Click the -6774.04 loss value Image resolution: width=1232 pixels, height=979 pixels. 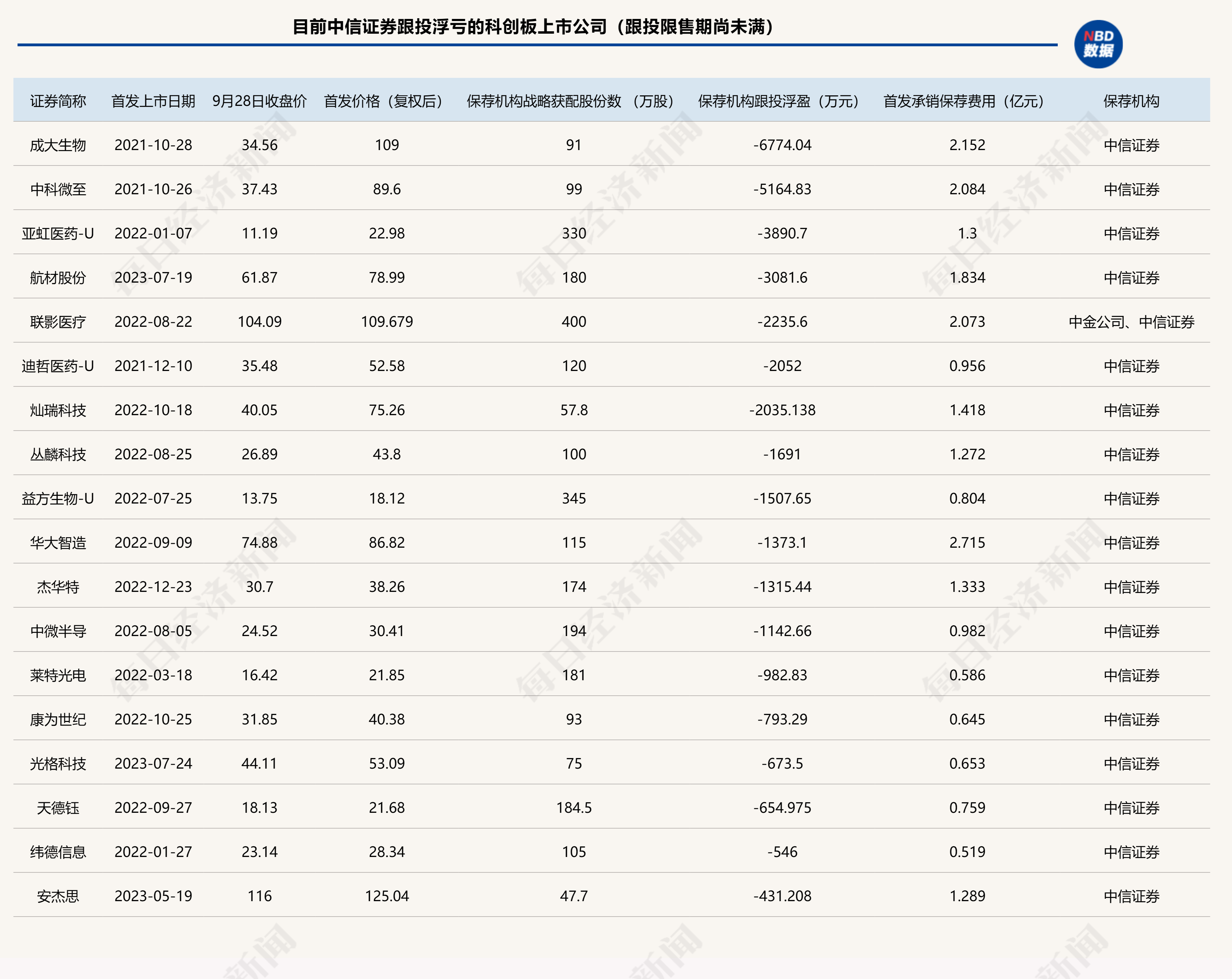782,145
